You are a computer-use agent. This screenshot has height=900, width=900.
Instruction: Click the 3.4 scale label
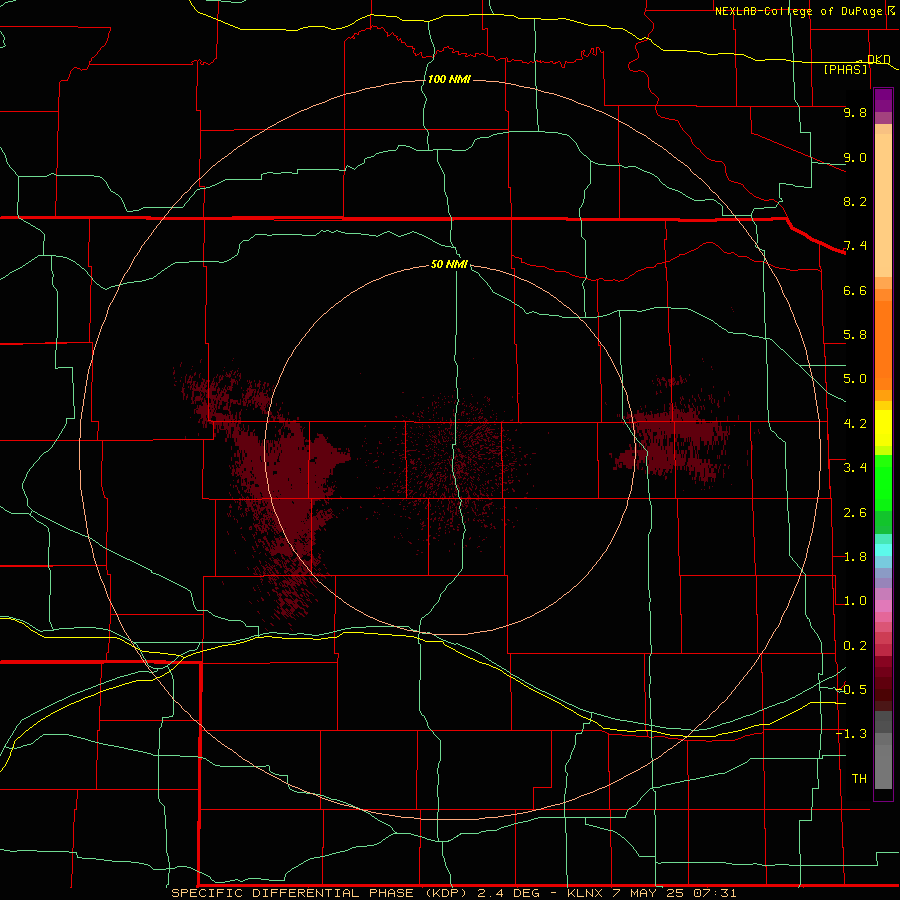coord(855,468)
